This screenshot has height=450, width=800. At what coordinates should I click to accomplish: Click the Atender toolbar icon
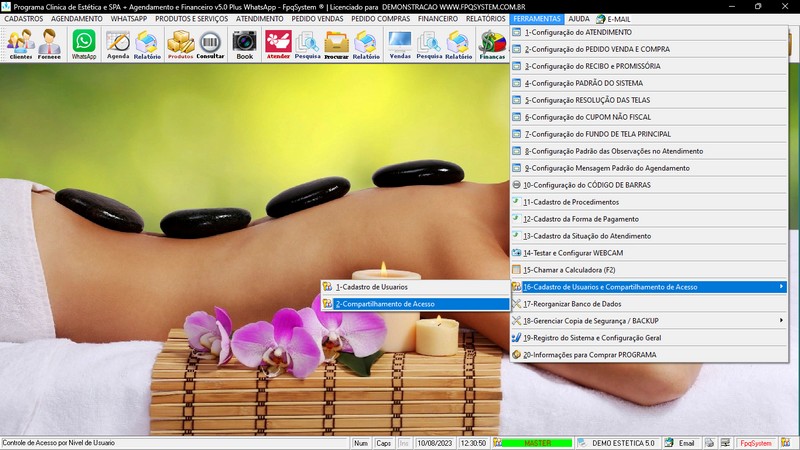[x=278, y=43]
